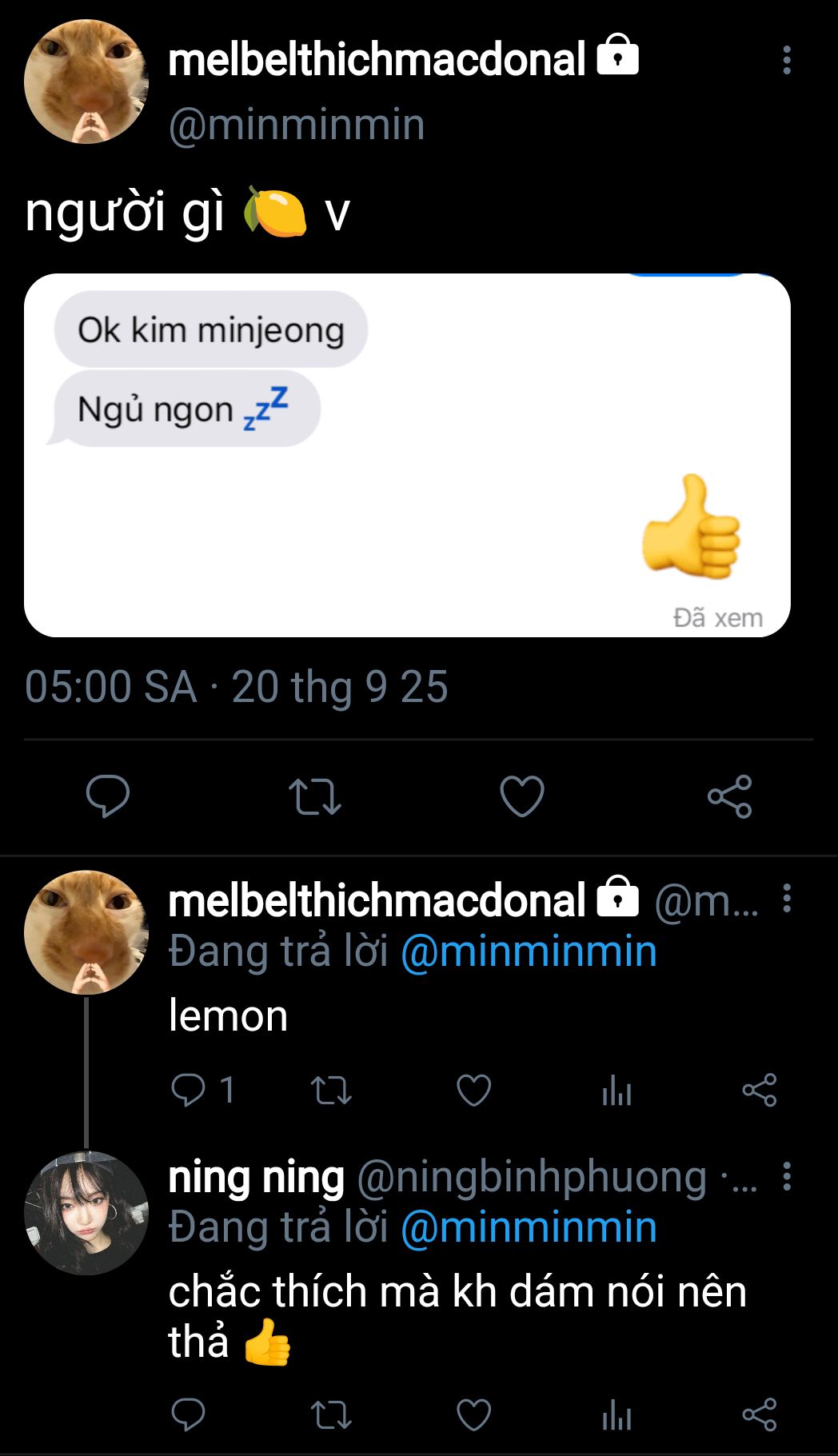
Task: Reply to ning ning's comment
Action: tap(189, 1414)
